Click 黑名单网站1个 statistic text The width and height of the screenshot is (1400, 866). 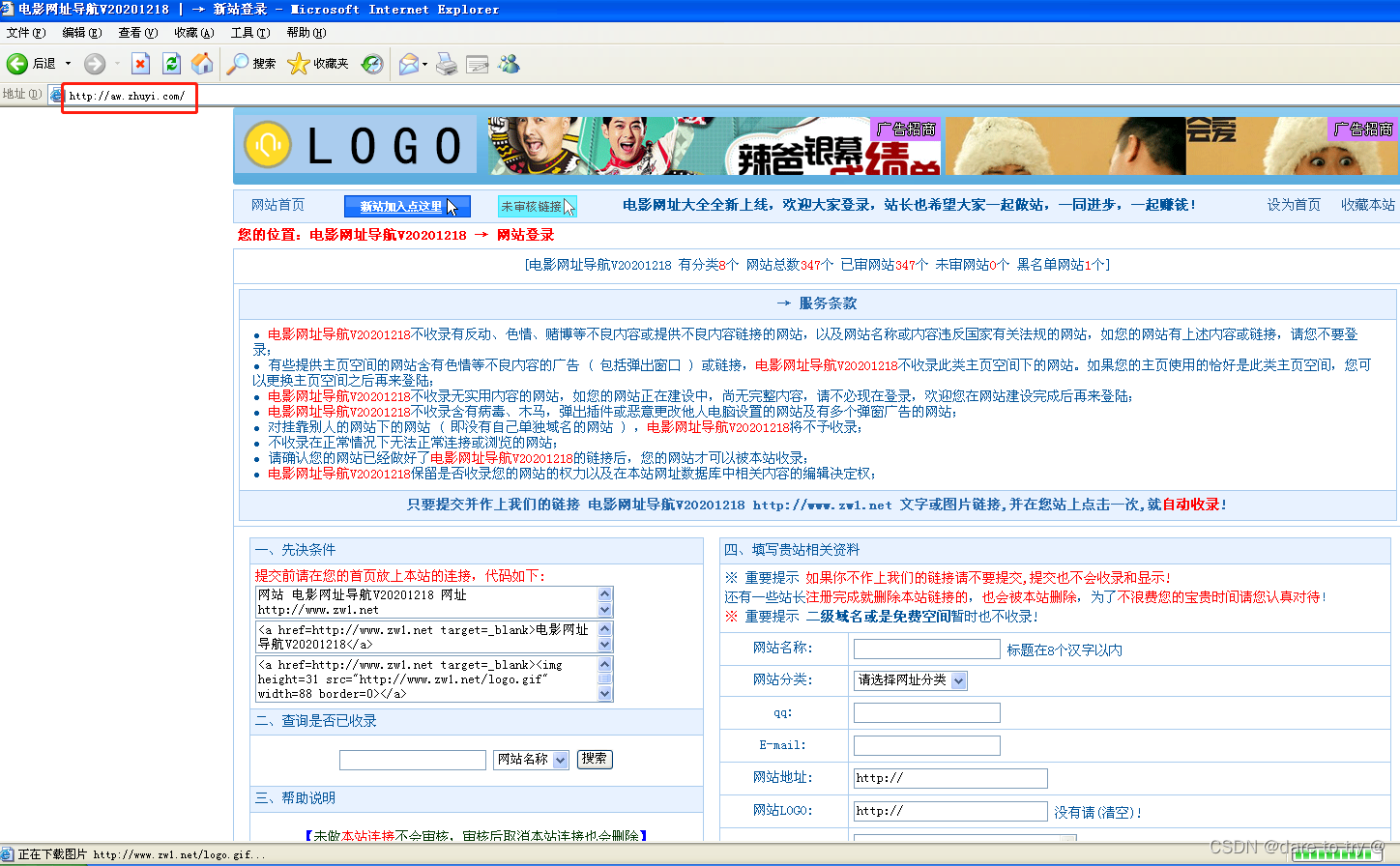(1061, 264)
